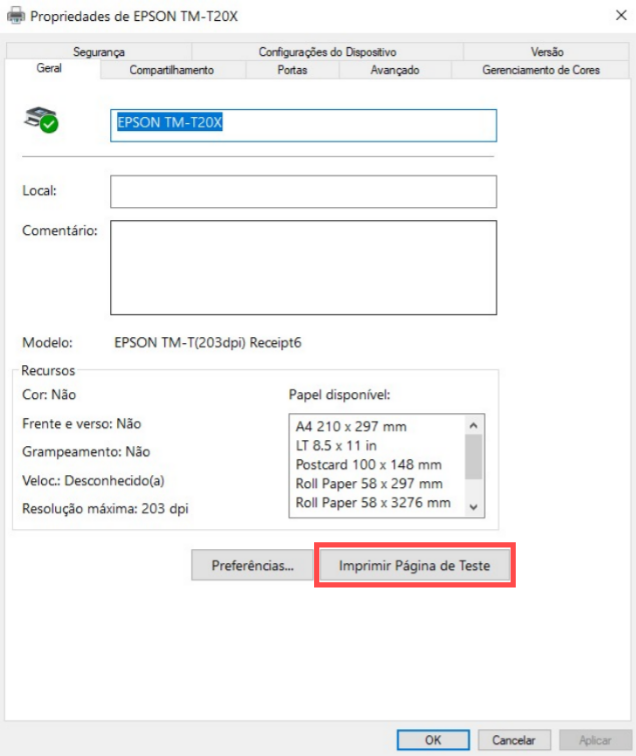Open printer Preferências
Viewport: 636px width, 756px height.
(252, 565)
